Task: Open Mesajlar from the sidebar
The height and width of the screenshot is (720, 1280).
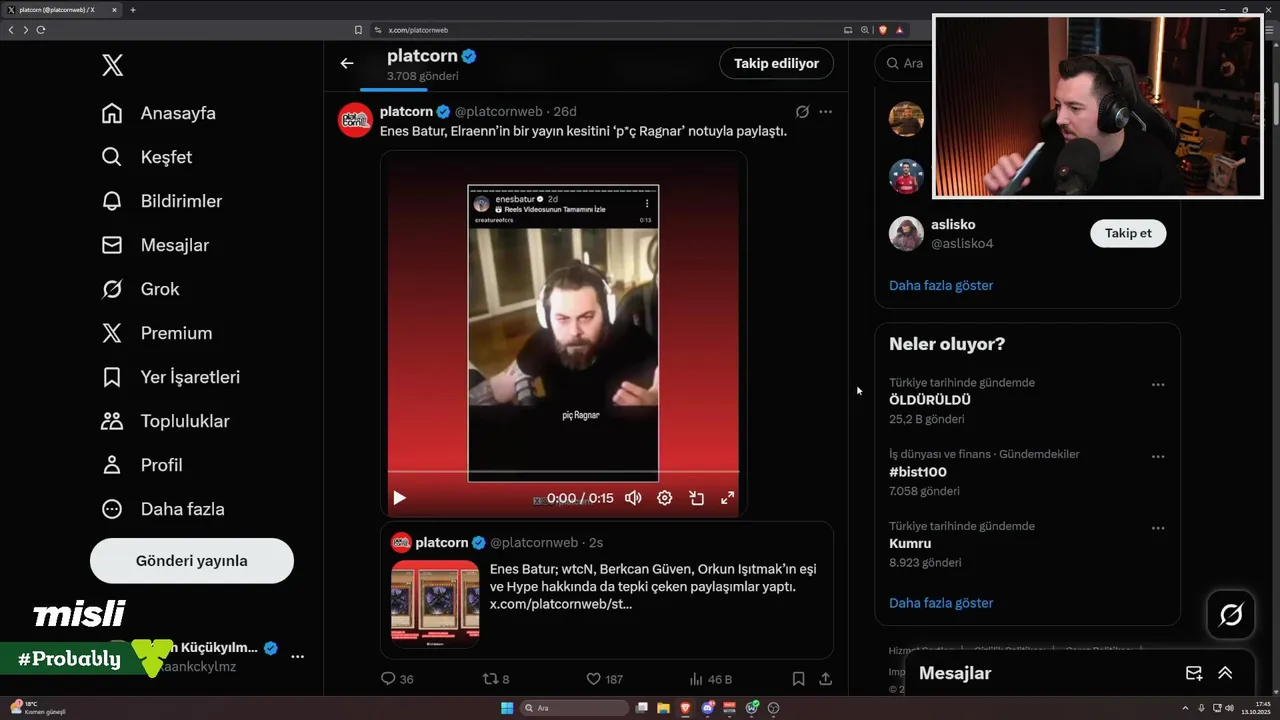Action: pyautogui.click(x=155, y=245)
